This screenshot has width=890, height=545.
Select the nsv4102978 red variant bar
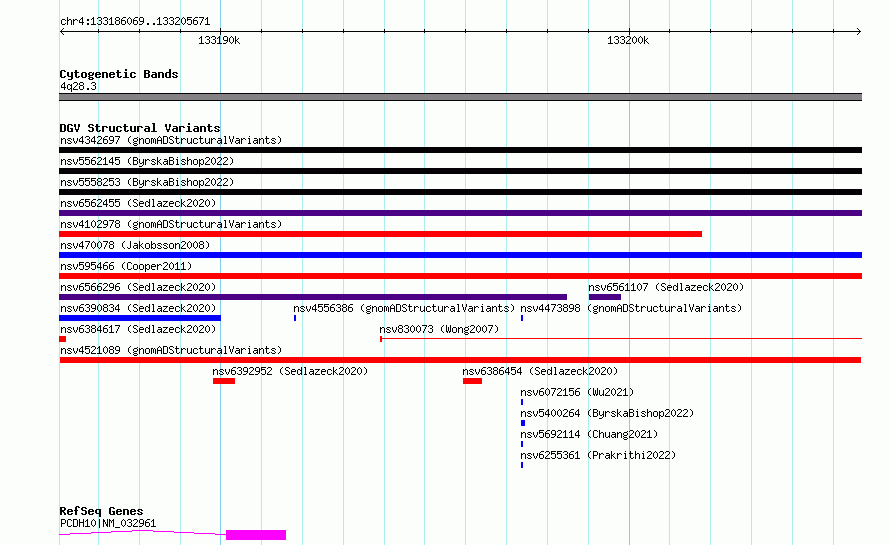click(380, 234)
